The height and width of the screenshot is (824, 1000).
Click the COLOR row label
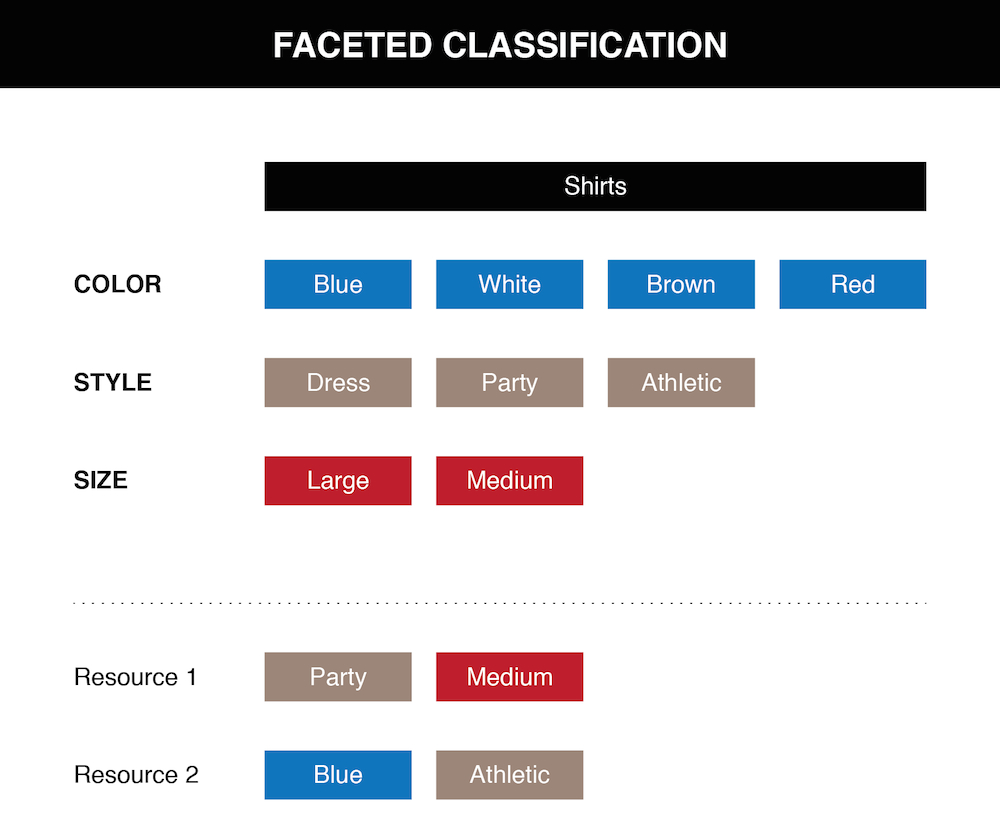point(117,284)
